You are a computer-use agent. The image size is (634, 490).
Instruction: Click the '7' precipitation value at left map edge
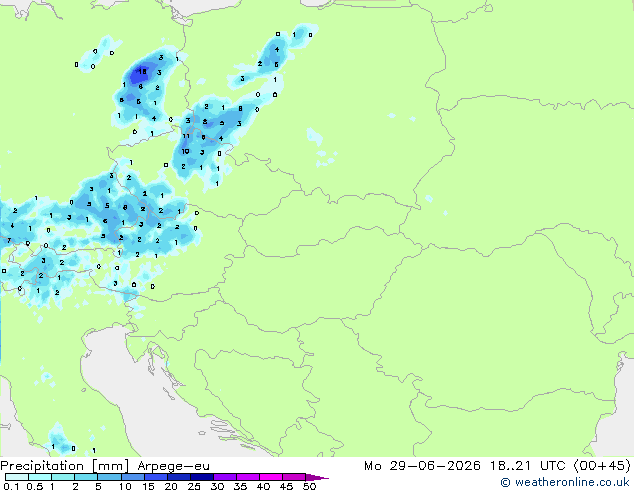pos(9,241)
